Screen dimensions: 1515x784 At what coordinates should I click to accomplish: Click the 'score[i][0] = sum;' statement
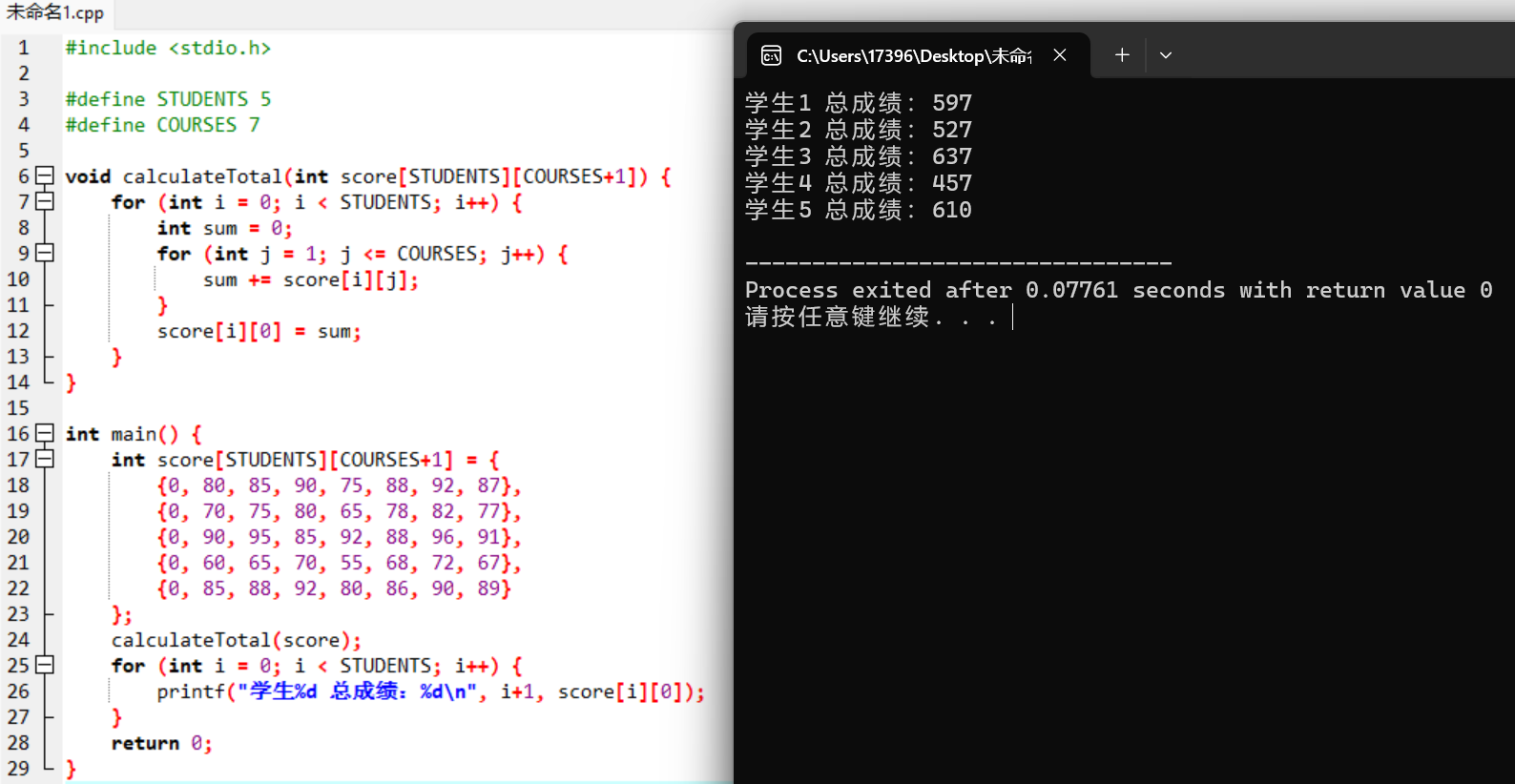coord(259,331)
